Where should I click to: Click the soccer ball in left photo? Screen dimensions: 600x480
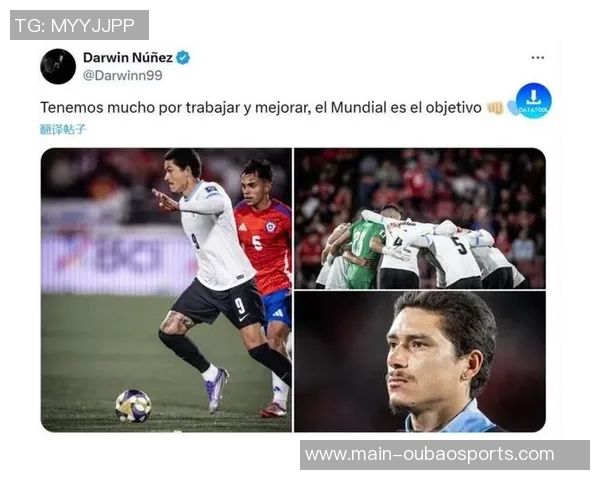coord(133,405)
